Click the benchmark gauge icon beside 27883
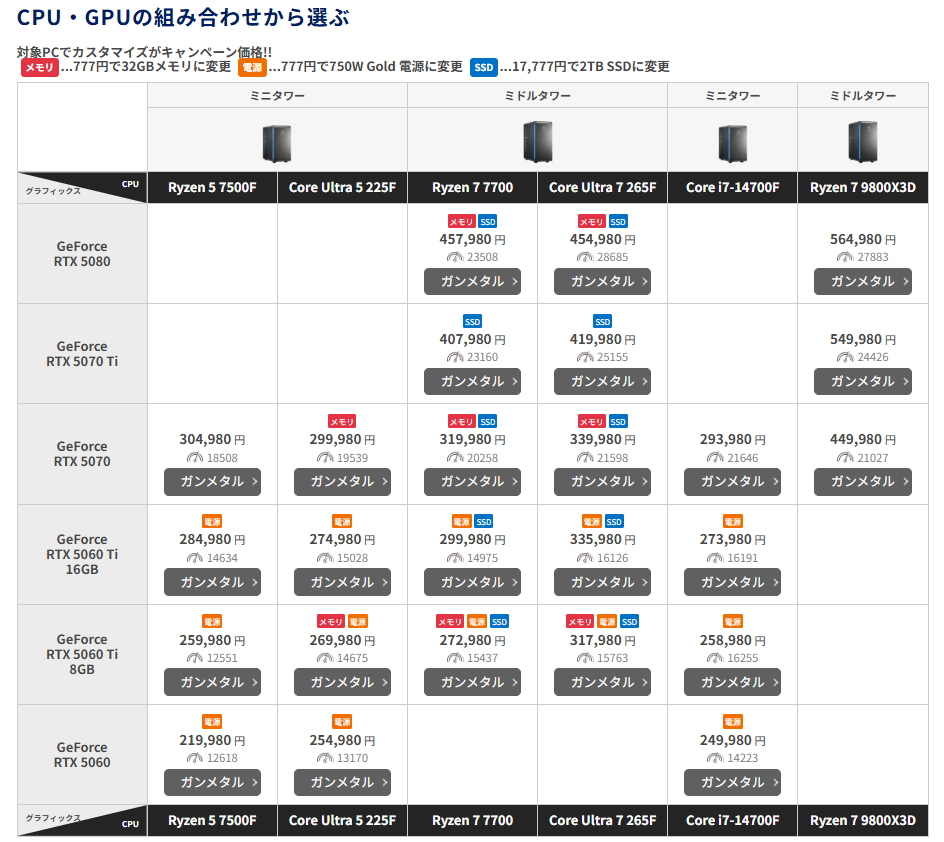 [845, 257]
